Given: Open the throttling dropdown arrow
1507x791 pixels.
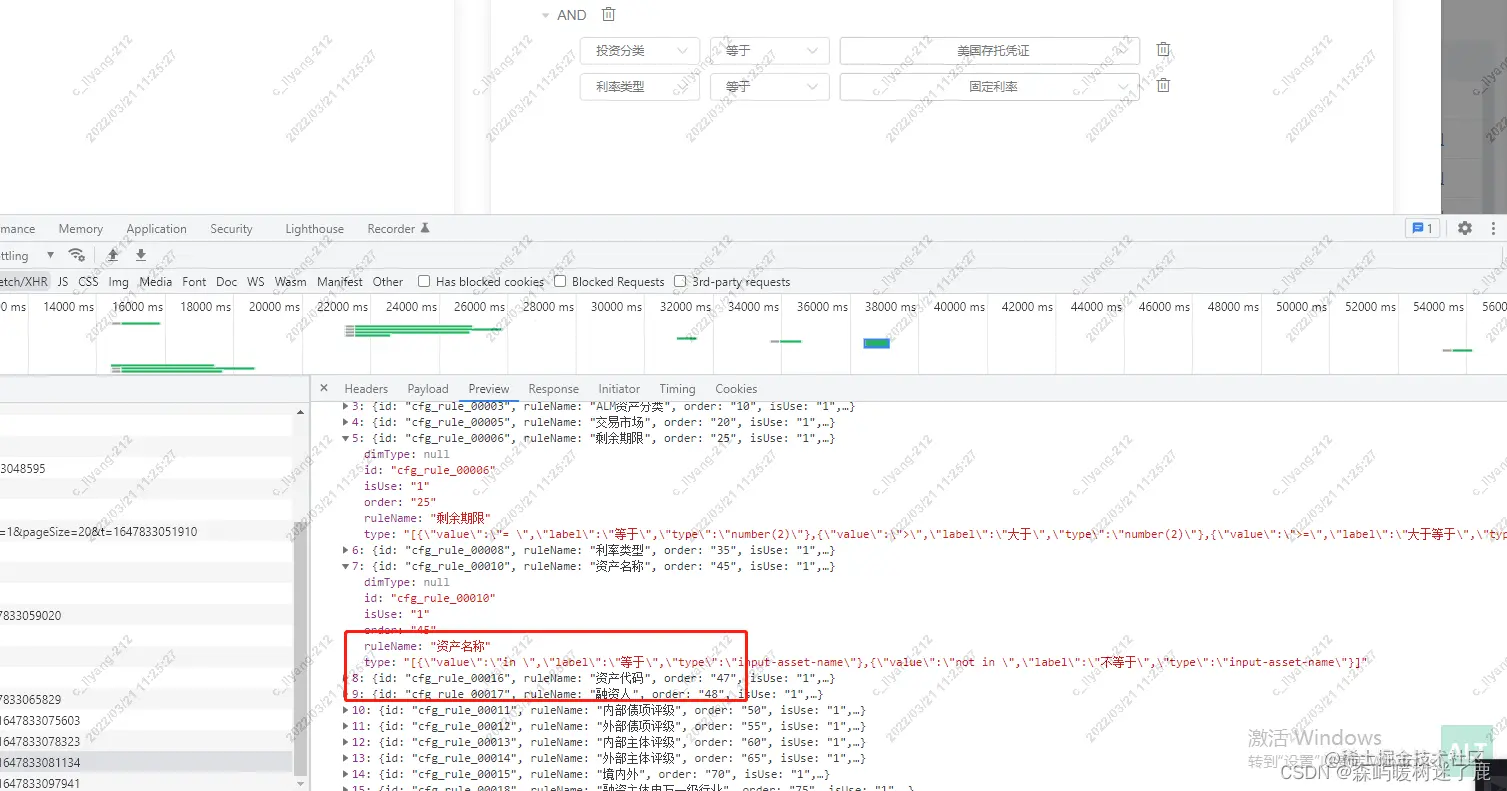Looking at the screenshot, I should coord(49,256).
